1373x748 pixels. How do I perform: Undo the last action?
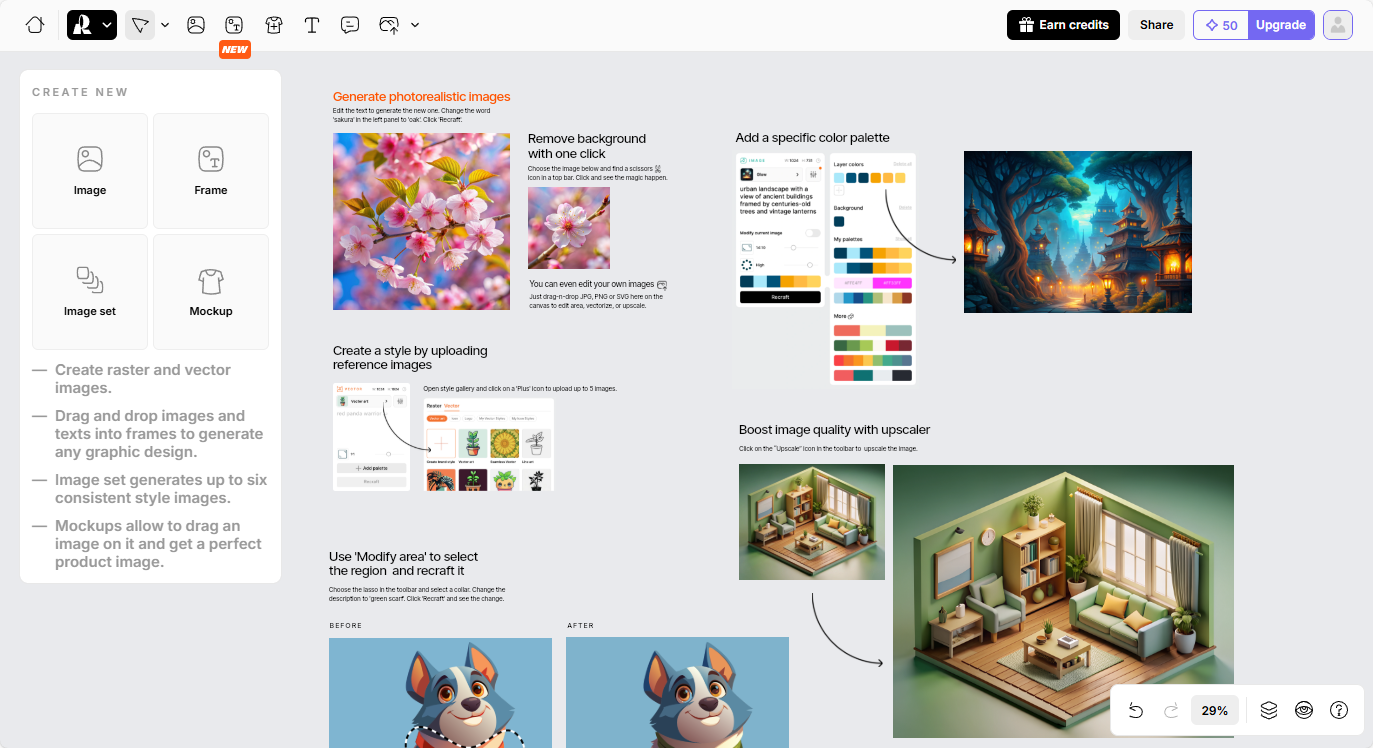[x=1136, y=710]
